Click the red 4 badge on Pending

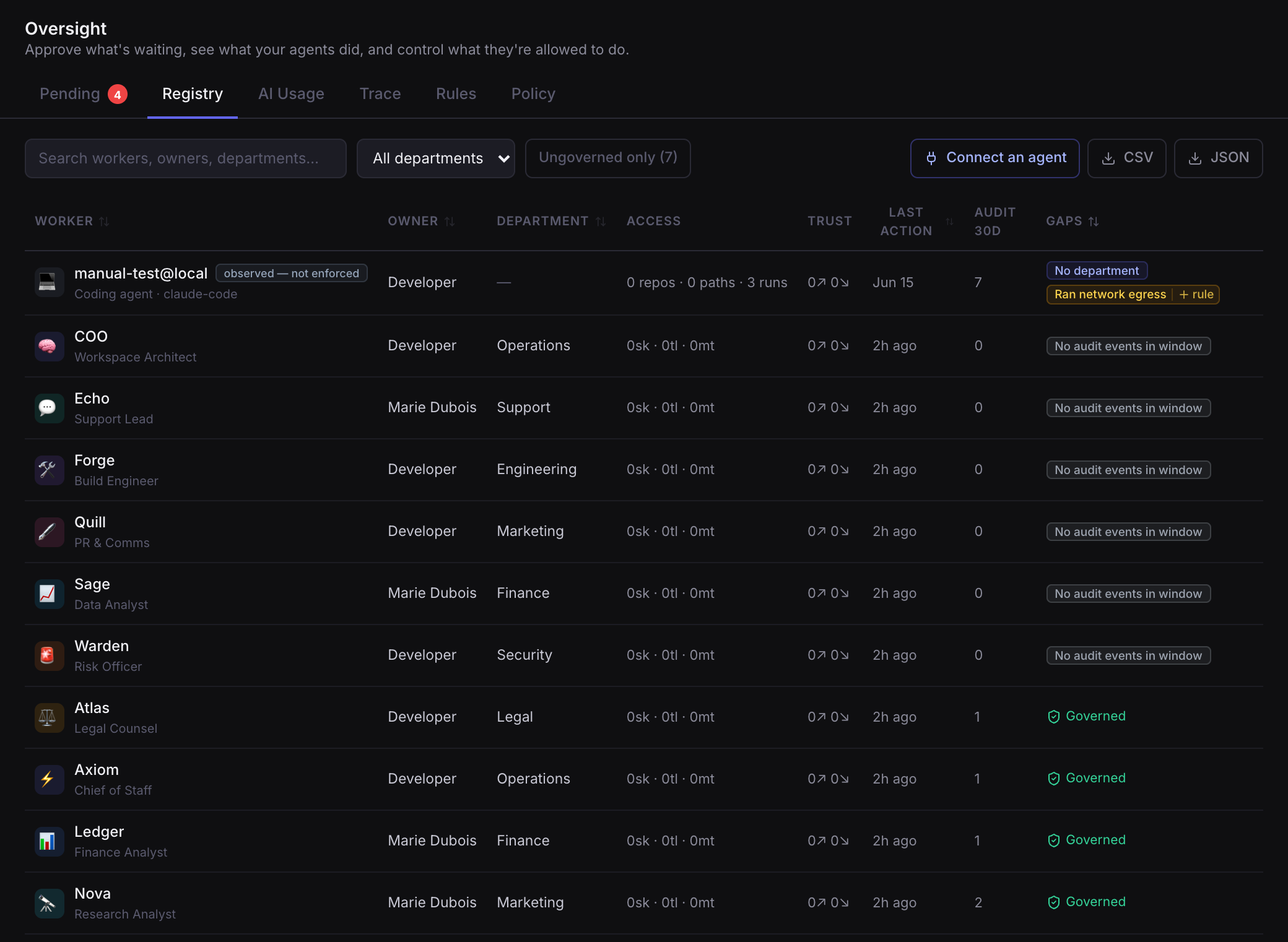coord(118,95)
